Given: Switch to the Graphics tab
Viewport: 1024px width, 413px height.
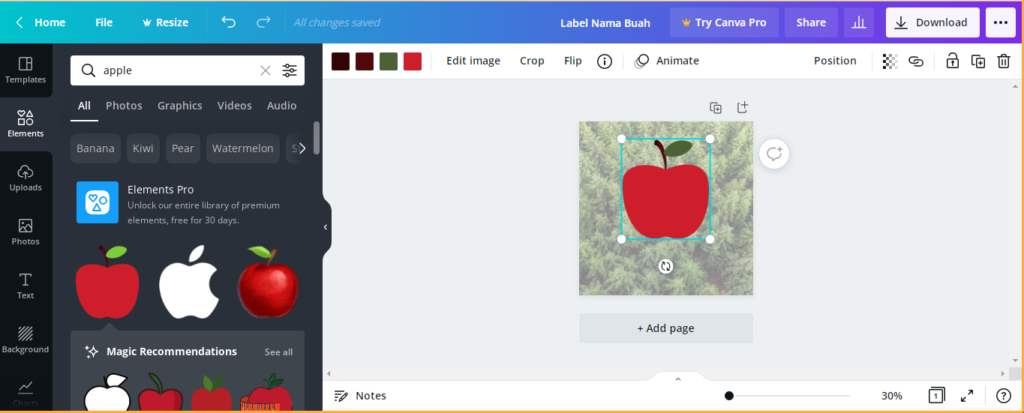Looking at the screenshot, I should 180,106.
